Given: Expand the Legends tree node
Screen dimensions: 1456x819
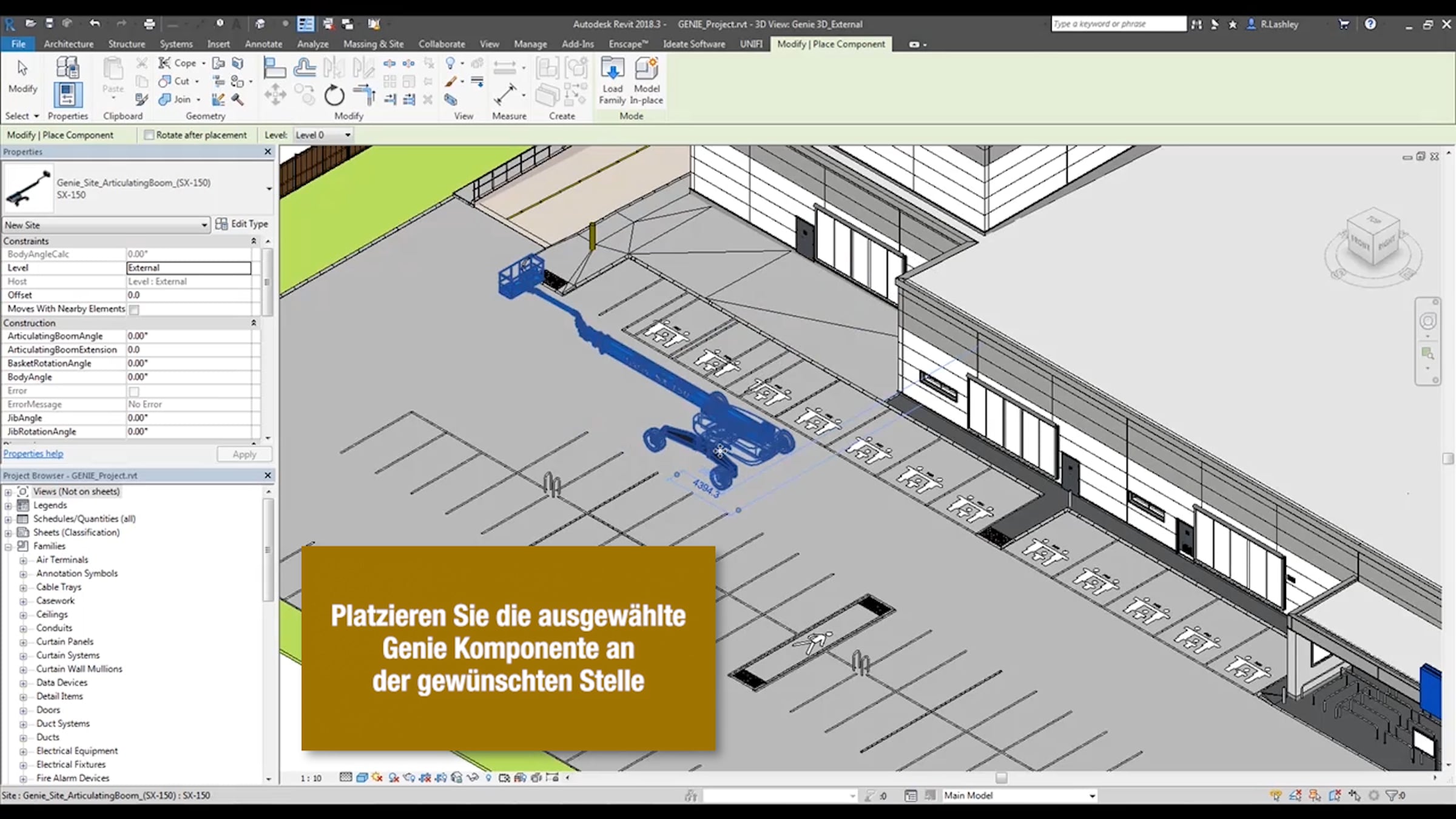Looking at the screenshot, I should click(x=8, y=505).
